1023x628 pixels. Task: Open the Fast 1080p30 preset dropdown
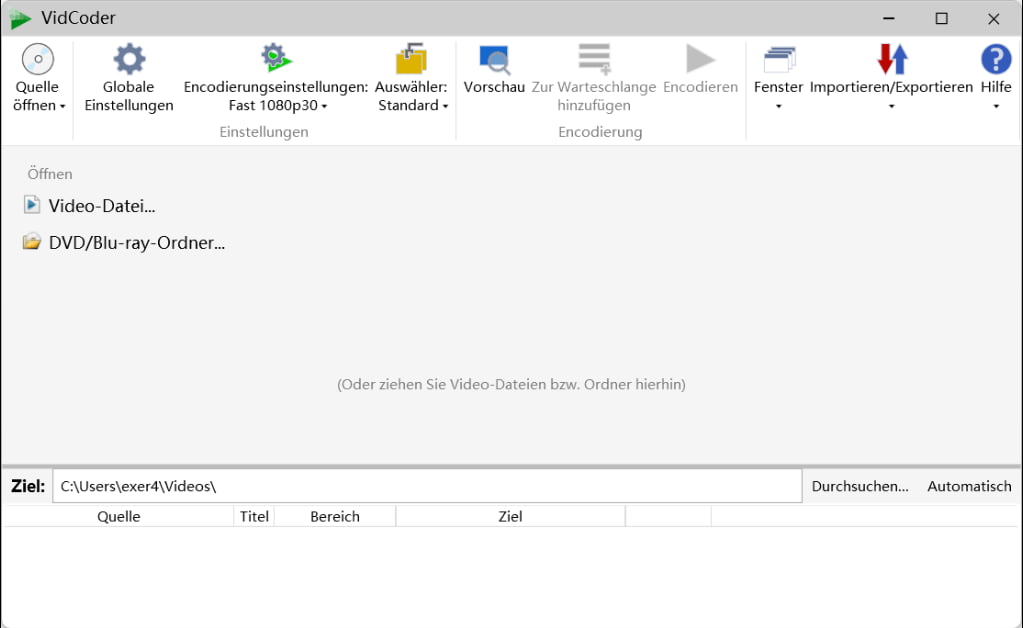(x=277, y=105)
